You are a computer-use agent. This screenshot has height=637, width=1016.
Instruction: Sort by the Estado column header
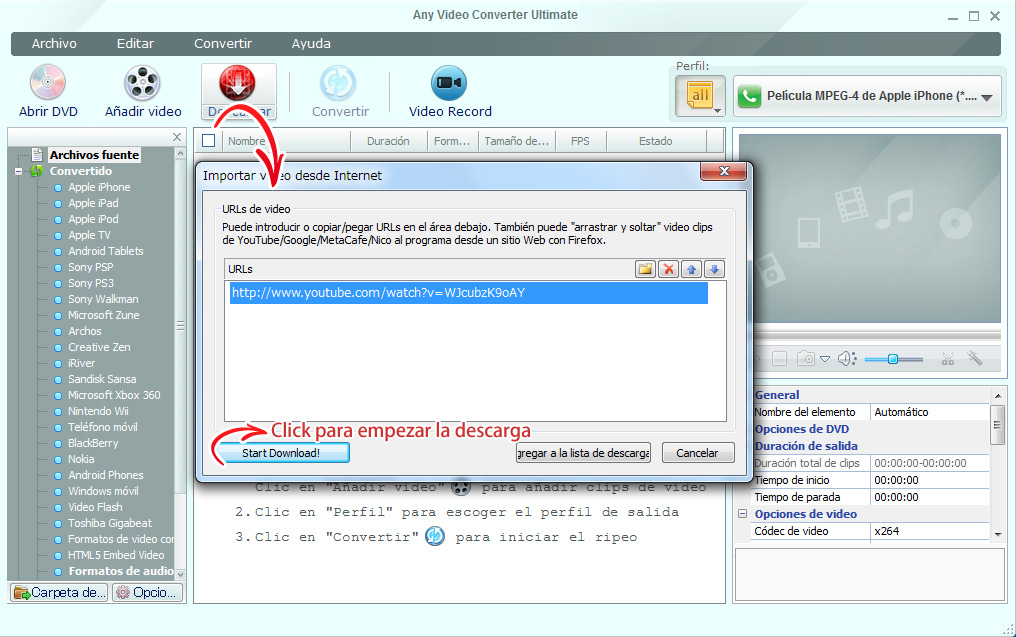656,141
